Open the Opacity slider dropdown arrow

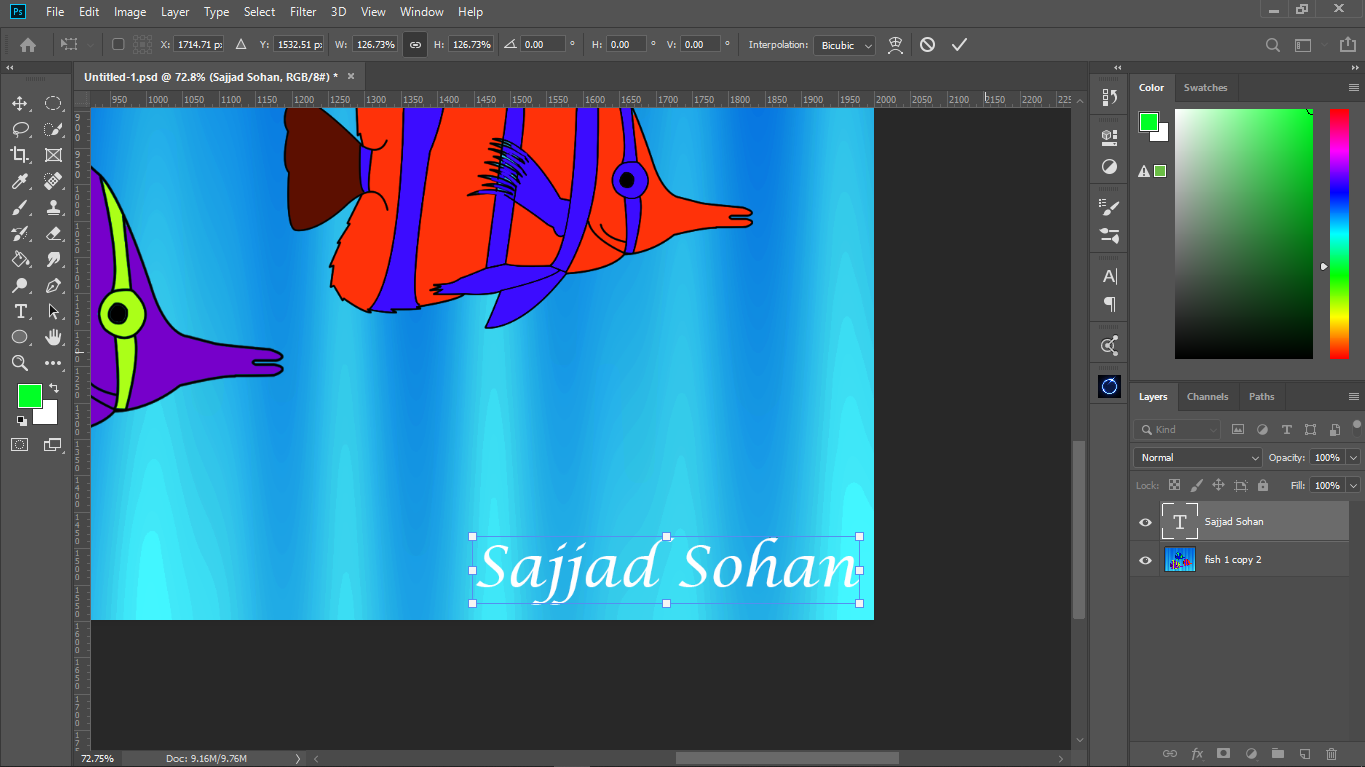(1353, 457)
